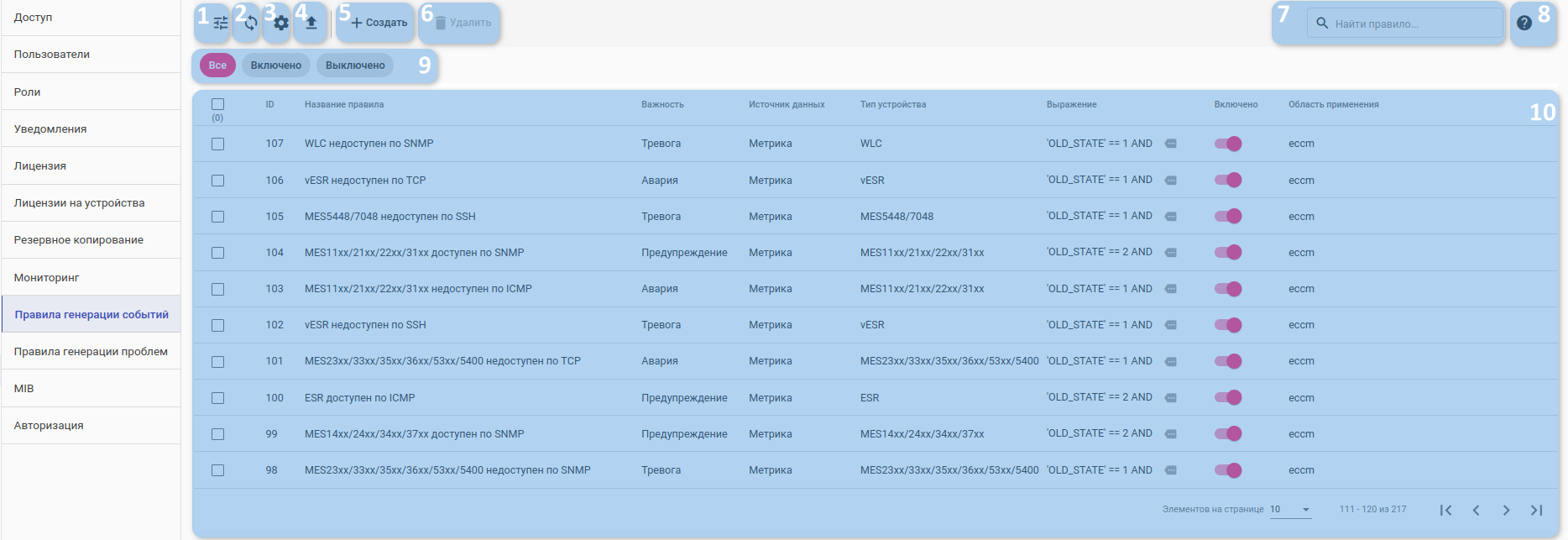
Task: Show full expression for rule 101
Action: (x=1171, y=361)
